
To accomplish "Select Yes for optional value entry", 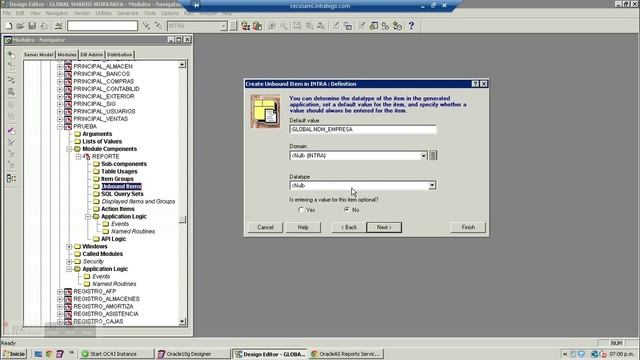I will click(301, 210).
